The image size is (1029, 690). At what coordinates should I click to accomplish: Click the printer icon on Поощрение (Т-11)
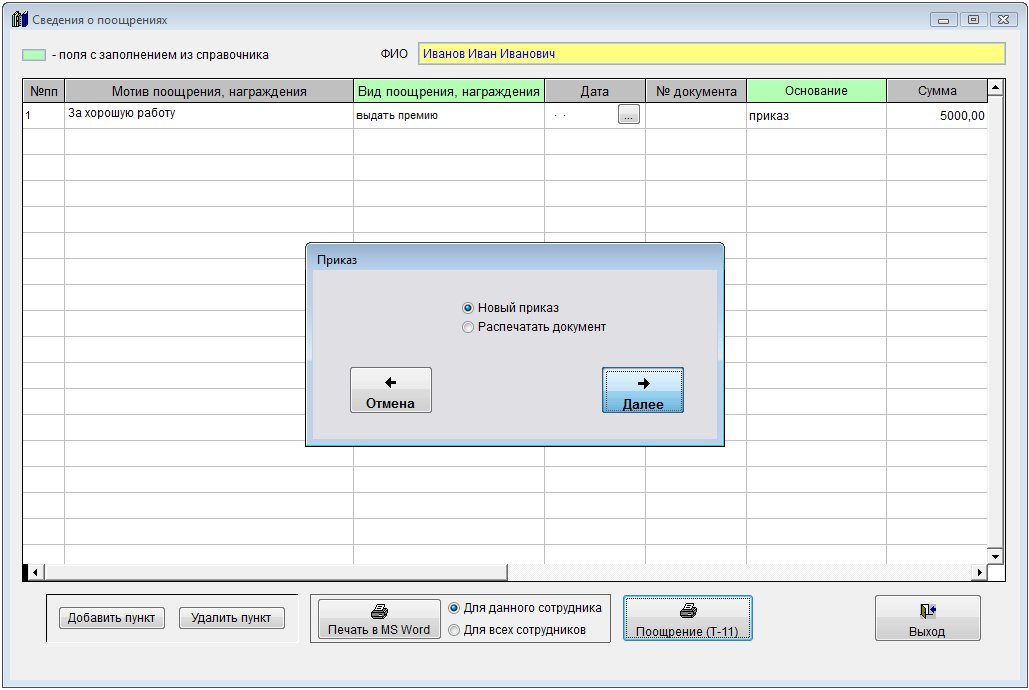(688, 611)
